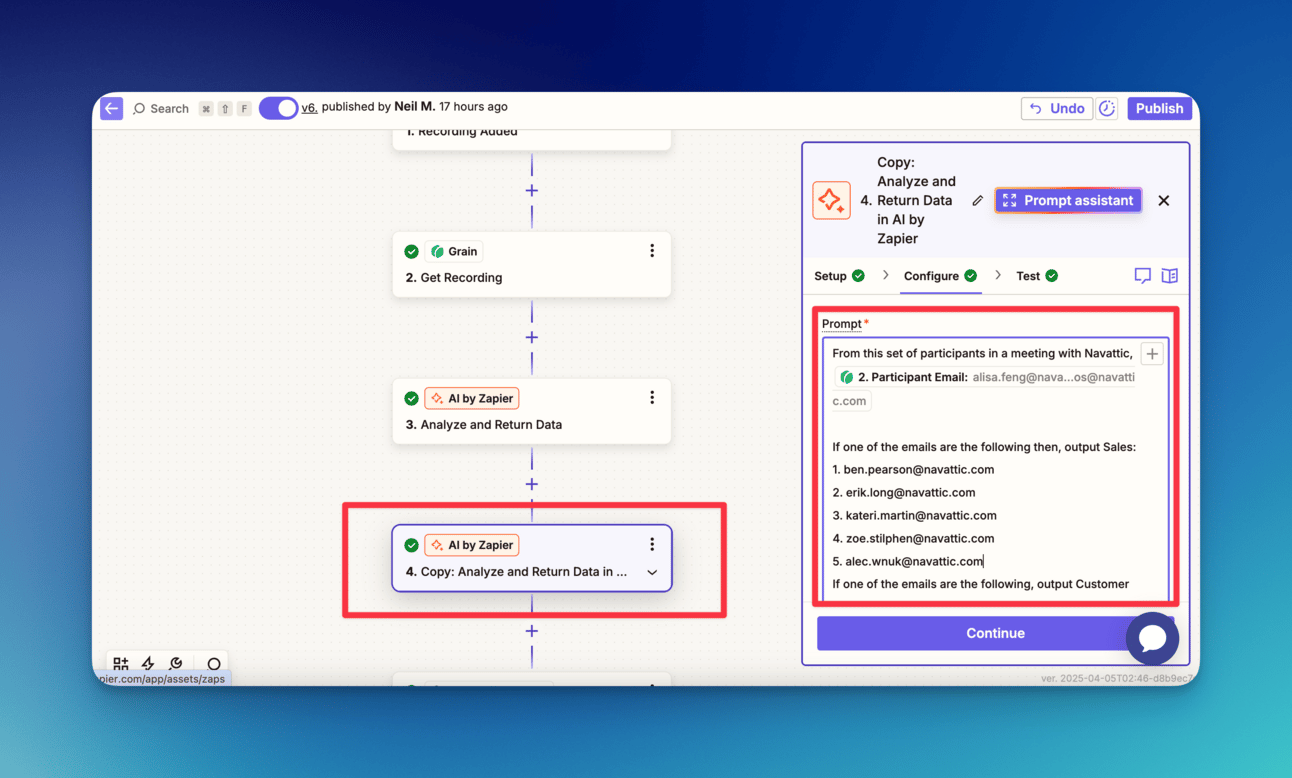This screenshot has height=778, width=1292.
Task: Click the AI sparkle app icon in panel header
Action: point(831,200)
